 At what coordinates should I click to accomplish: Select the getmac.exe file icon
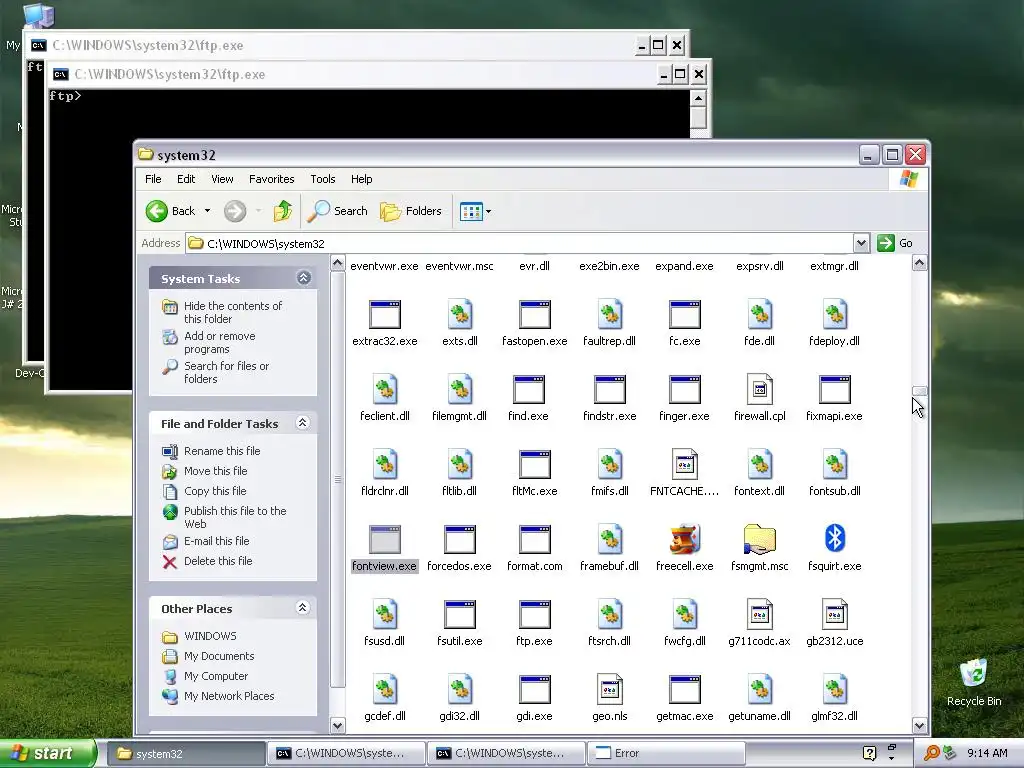(x=684, y=690)
